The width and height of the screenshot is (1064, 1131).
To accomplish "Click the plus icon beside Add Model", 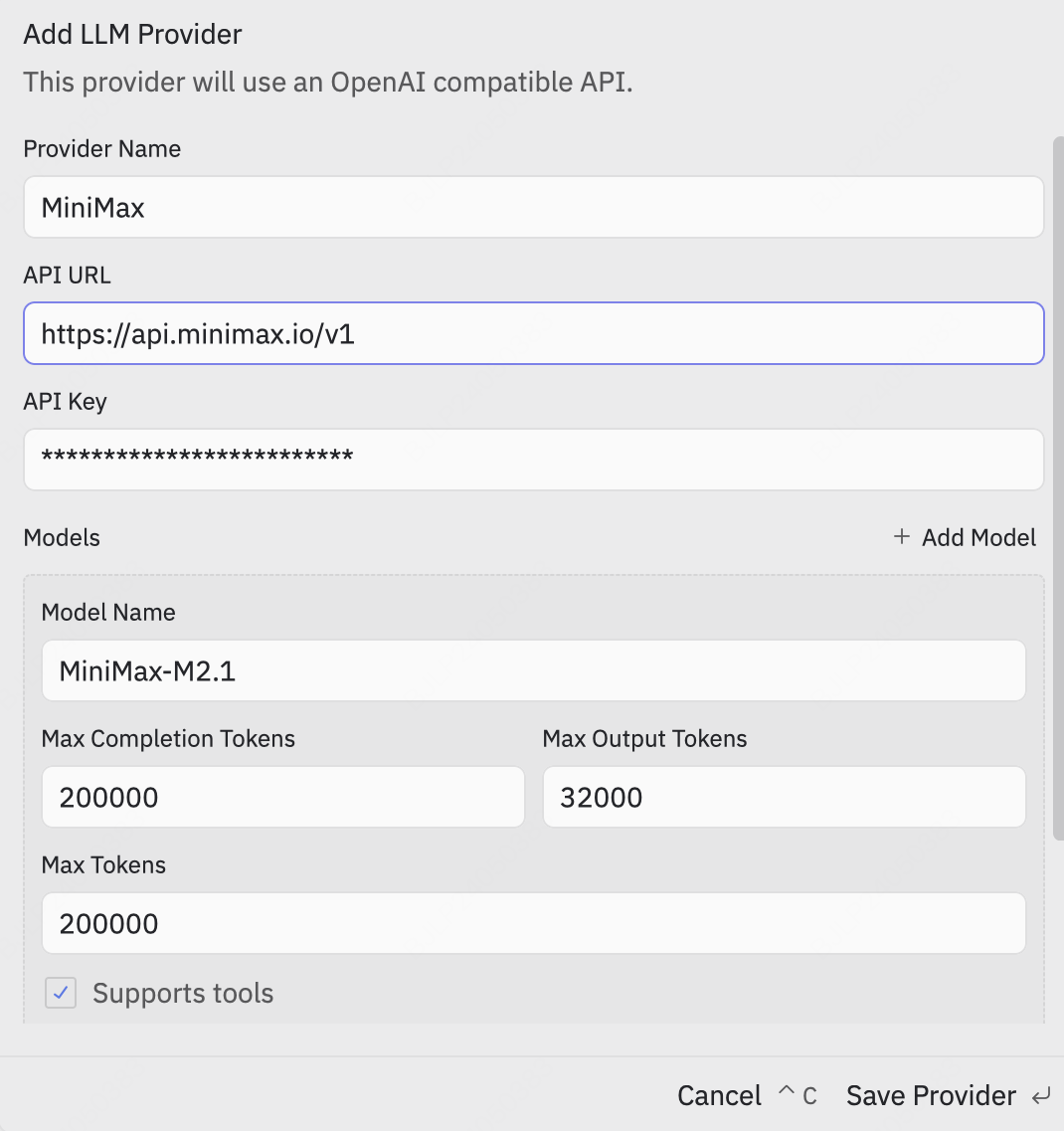I will coord(902,537).
